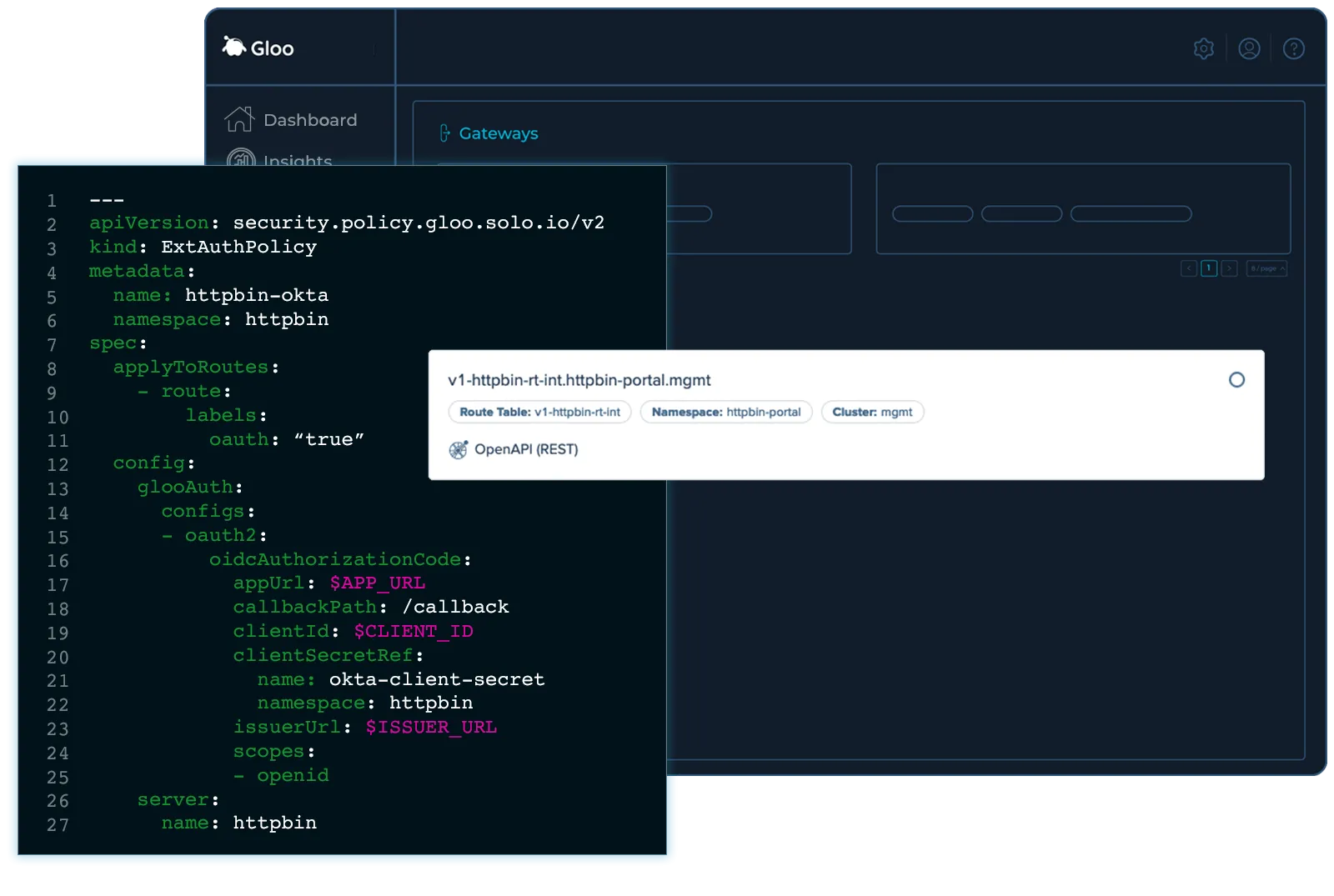Click the scopes: code line
Viewport: 1334px width, 896px height.
tap(274, 751)
